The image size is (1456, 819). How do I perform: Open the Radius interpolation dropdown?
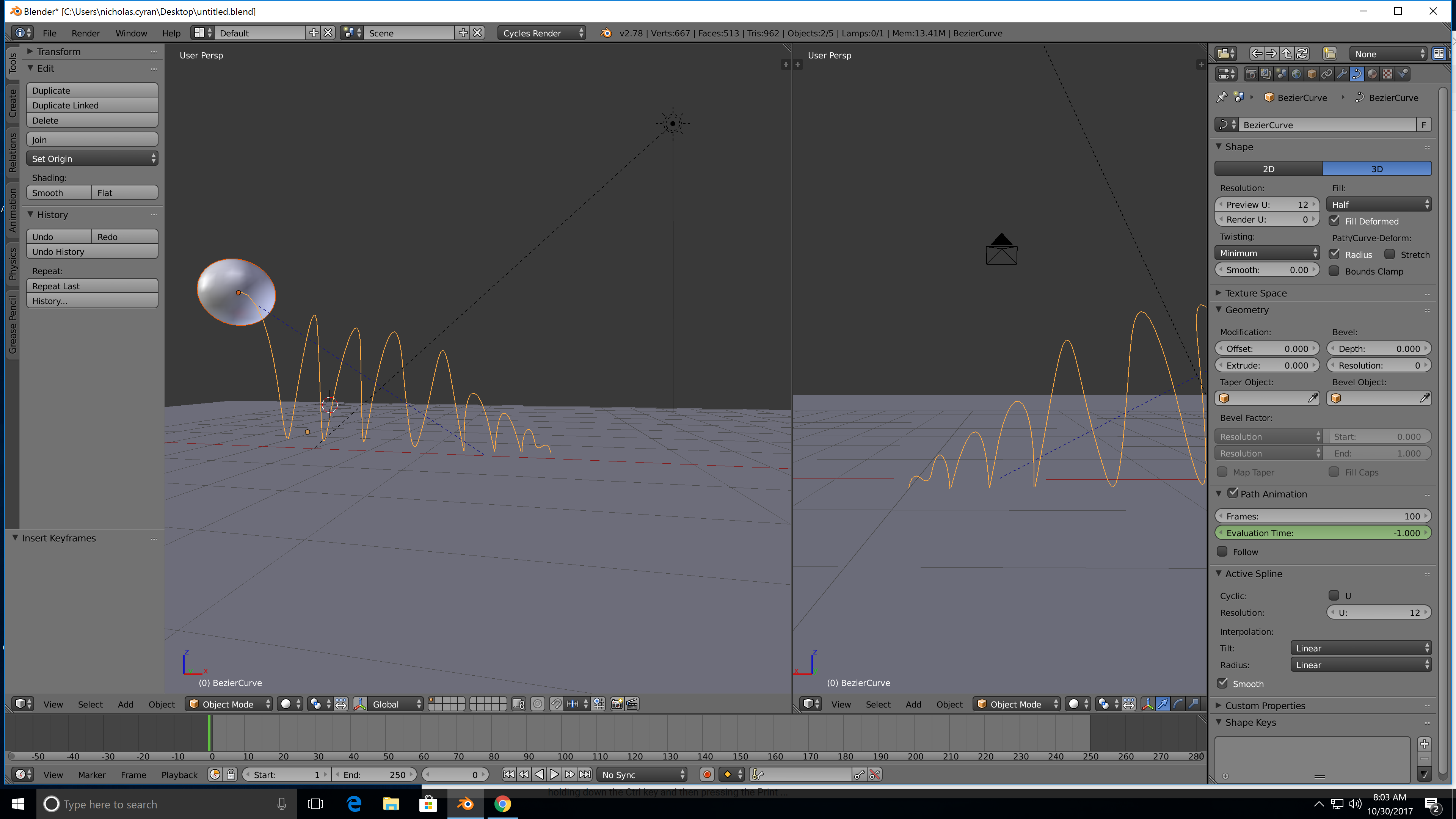[1360, 665]
